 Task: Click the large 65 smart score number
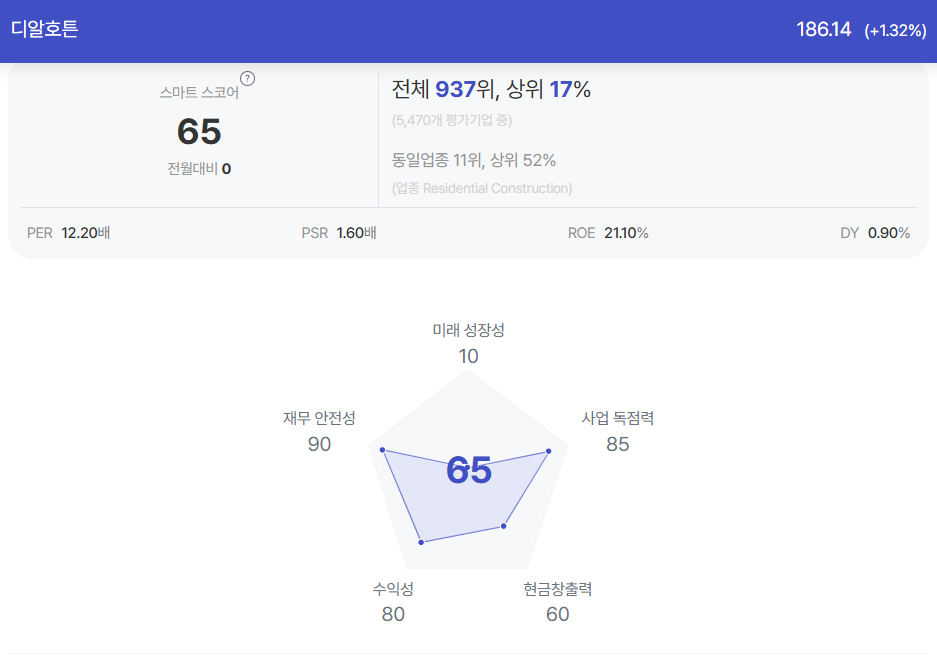click(199, 132)
